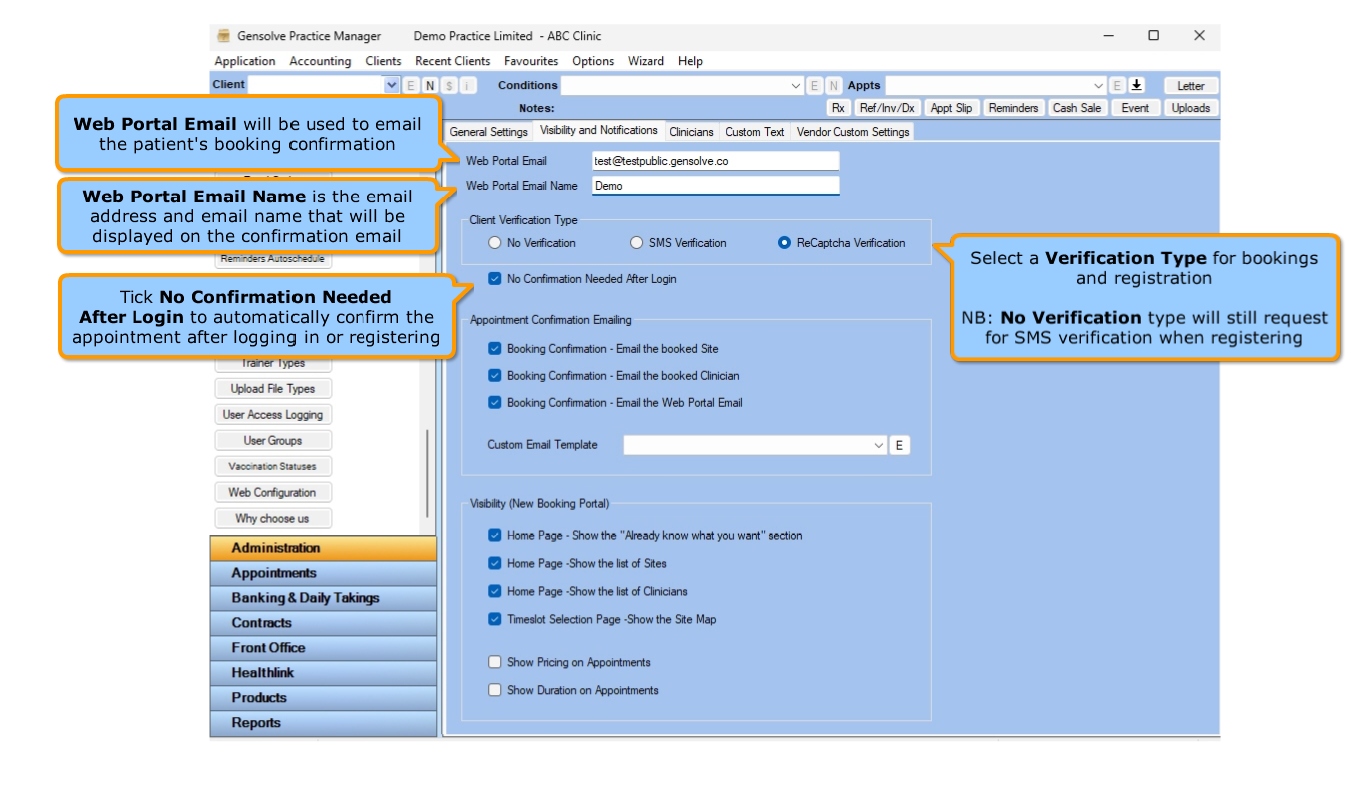Select the SMS Verification radio option
Viewport: 1366px width, 800px height.
pos(636,243)
